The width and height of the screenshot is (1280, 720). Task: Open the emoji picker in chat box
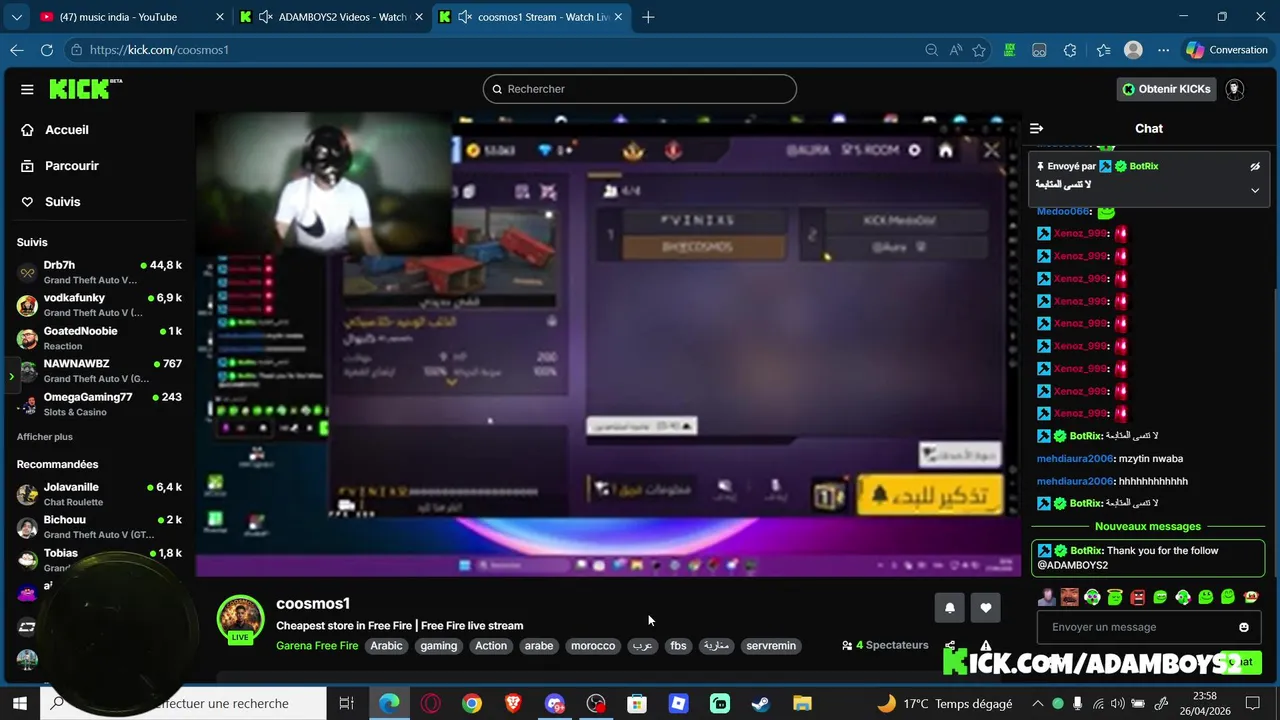pos(1244,627)
